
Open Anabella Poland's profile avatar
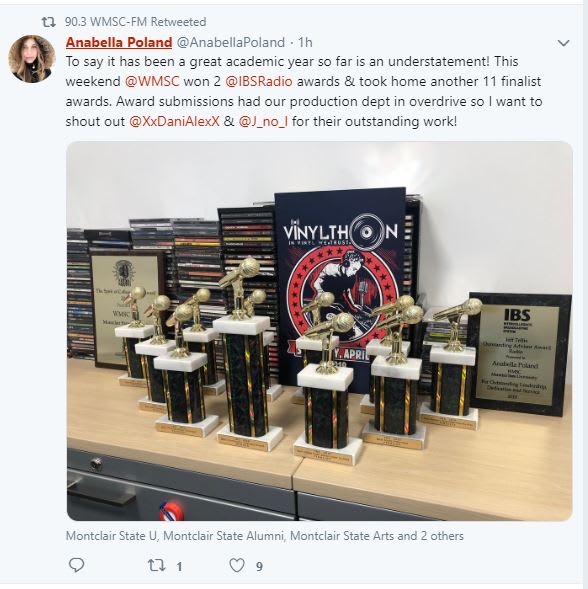pos(32,59)
